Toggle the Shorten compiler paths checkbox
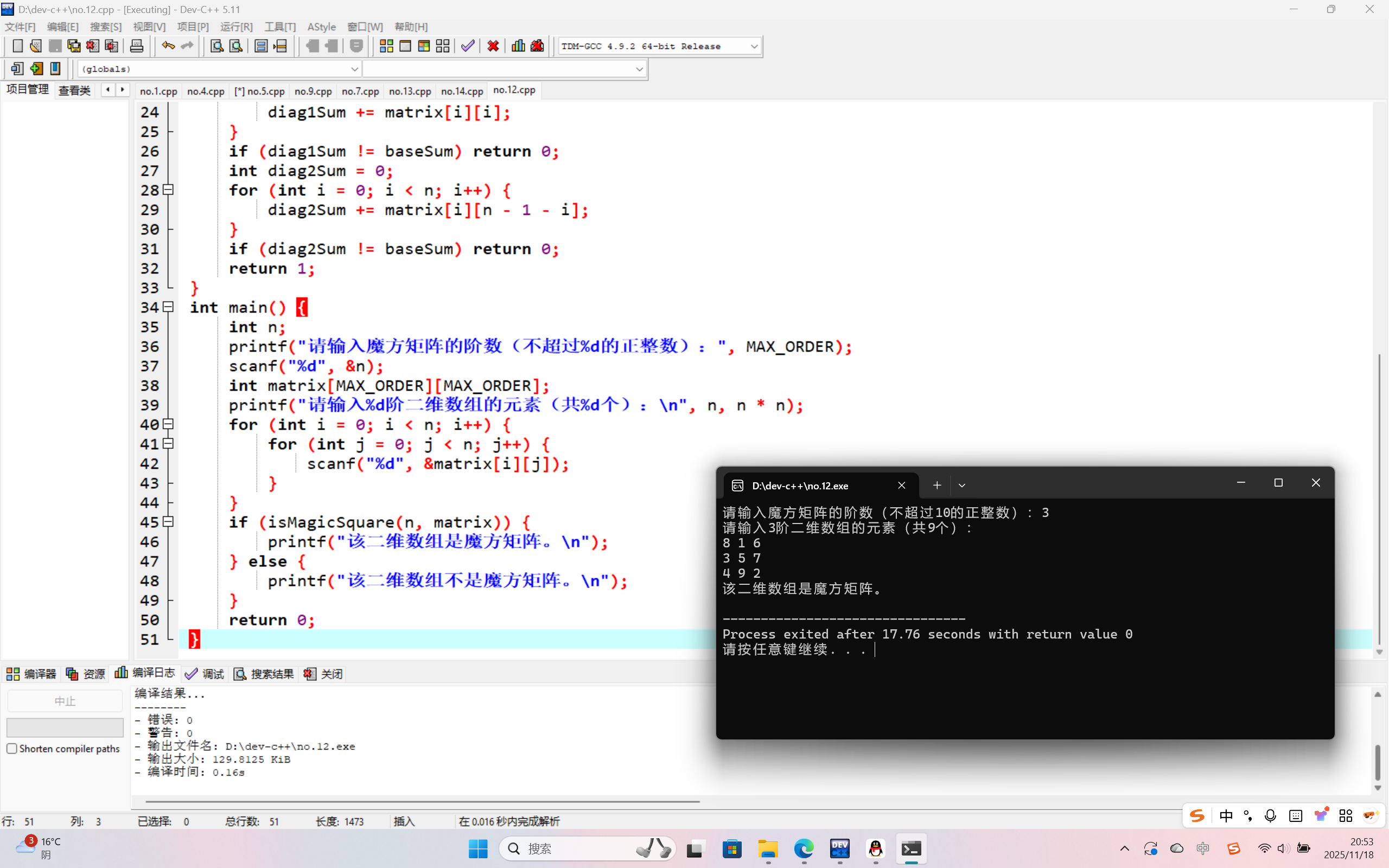Viewport: 1389px width, 868px height. click(11, 749)
